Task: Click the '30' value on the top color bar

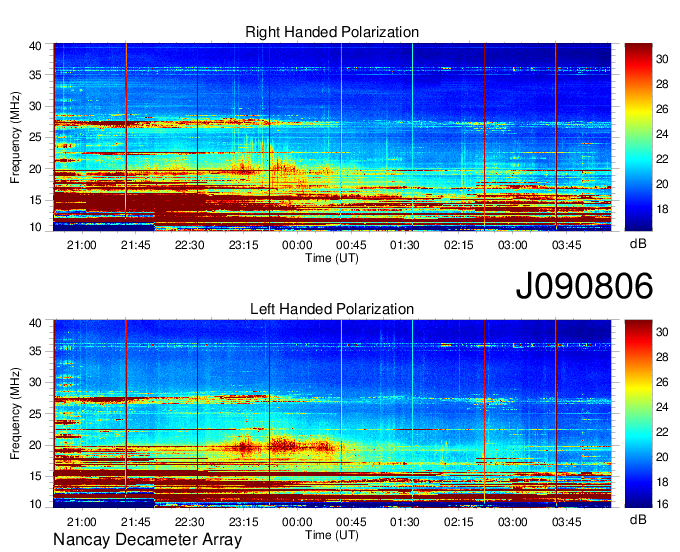Action: 662,59
